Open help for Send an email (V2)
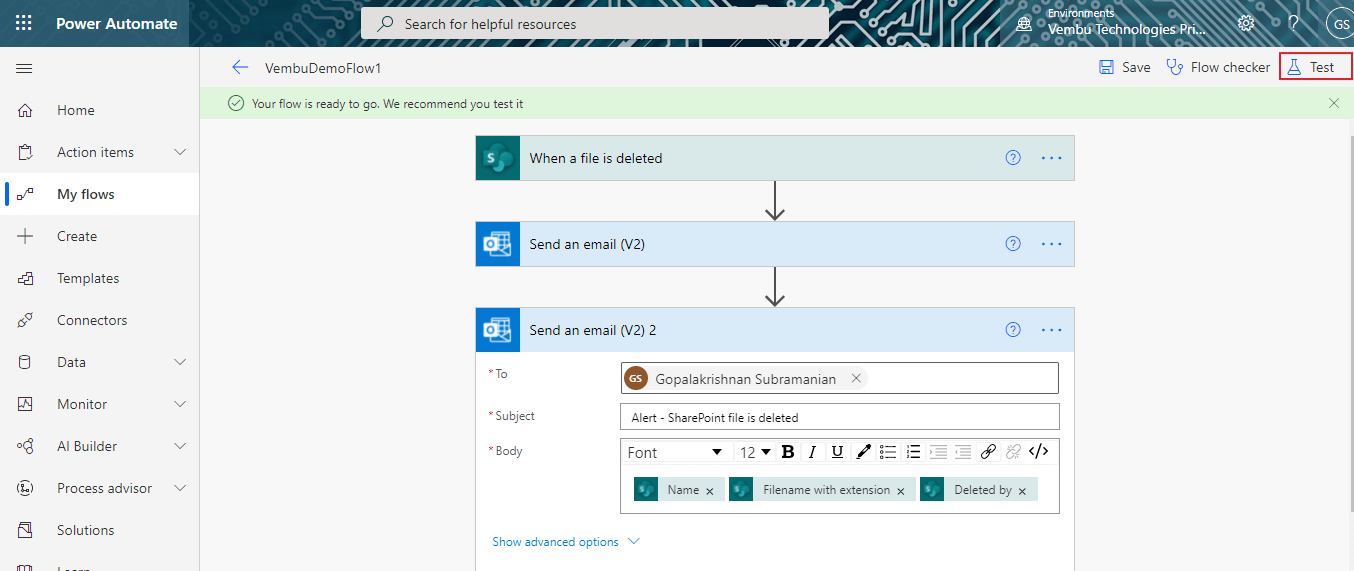1354x571 pixels. coord(1013,244)
